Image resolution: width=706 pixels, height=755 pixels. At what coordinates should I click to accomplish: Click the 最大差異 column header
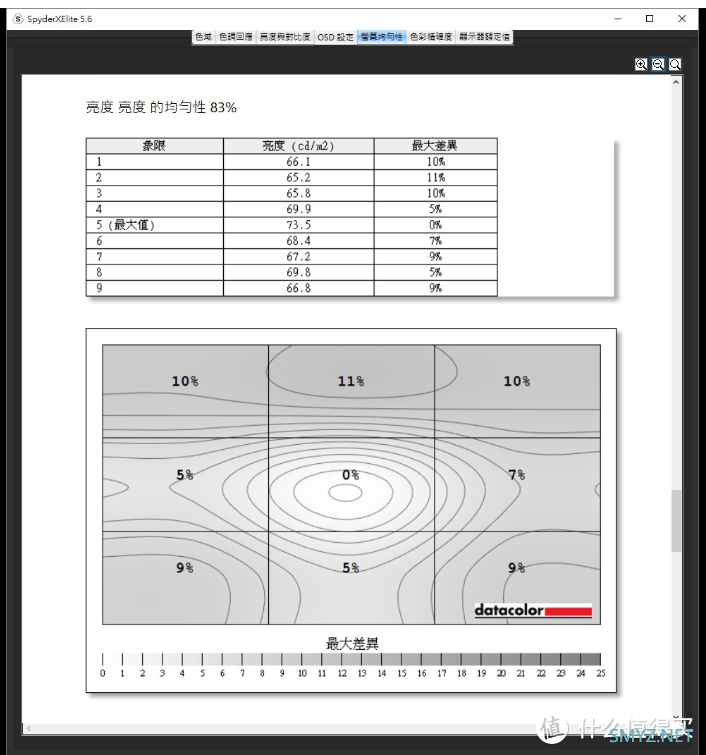435,146
